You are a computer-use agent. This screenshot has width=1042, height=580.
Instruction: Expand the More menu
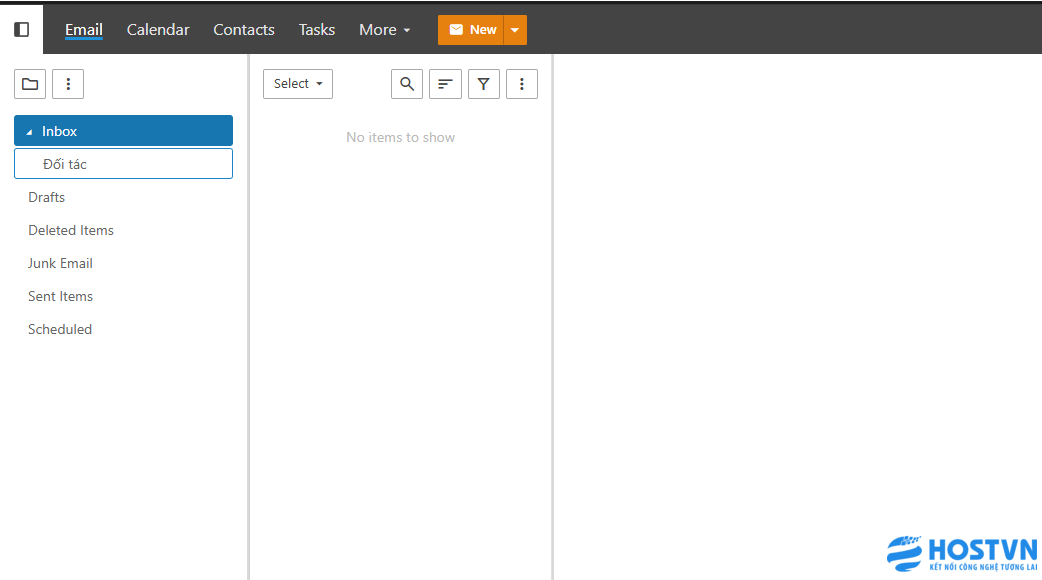click(x=384, y=30)
